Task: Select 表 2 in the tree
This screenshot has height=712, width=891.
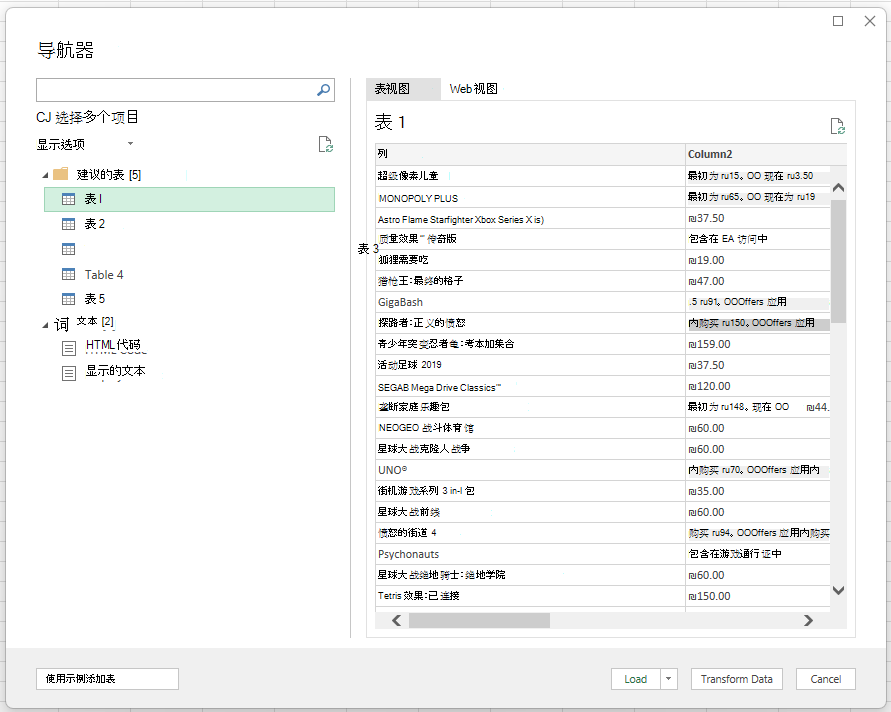Action: pyautogui.click(x=95, y=224)
